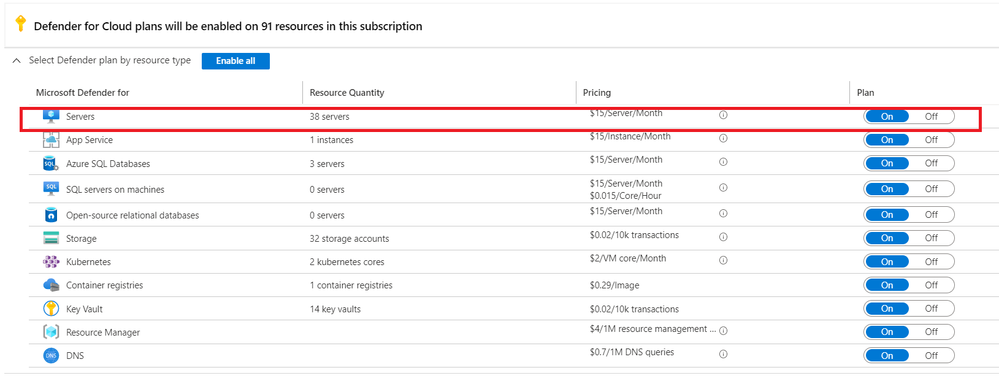Switch Key Vault plan to Off
Image resolution: width=999 pixels, height=383 pixels.
(931, 308)
